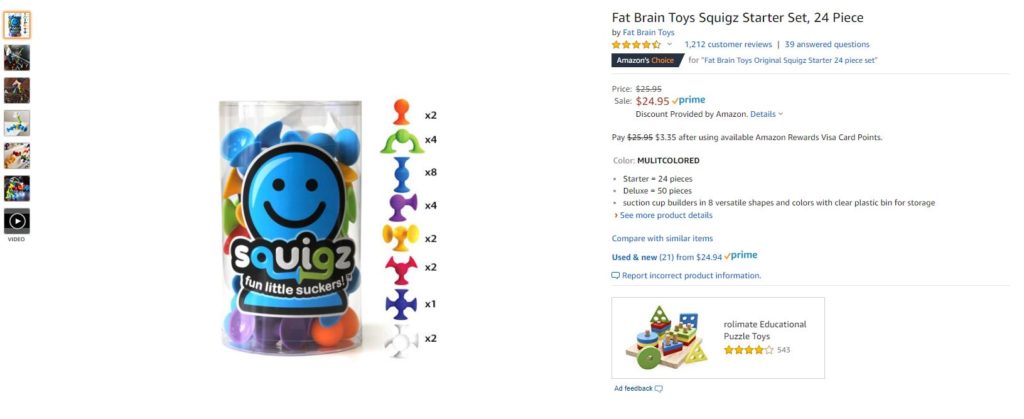Select the fifth product image thumbnail
This screenshot has width=1024, height=419.
17,155
